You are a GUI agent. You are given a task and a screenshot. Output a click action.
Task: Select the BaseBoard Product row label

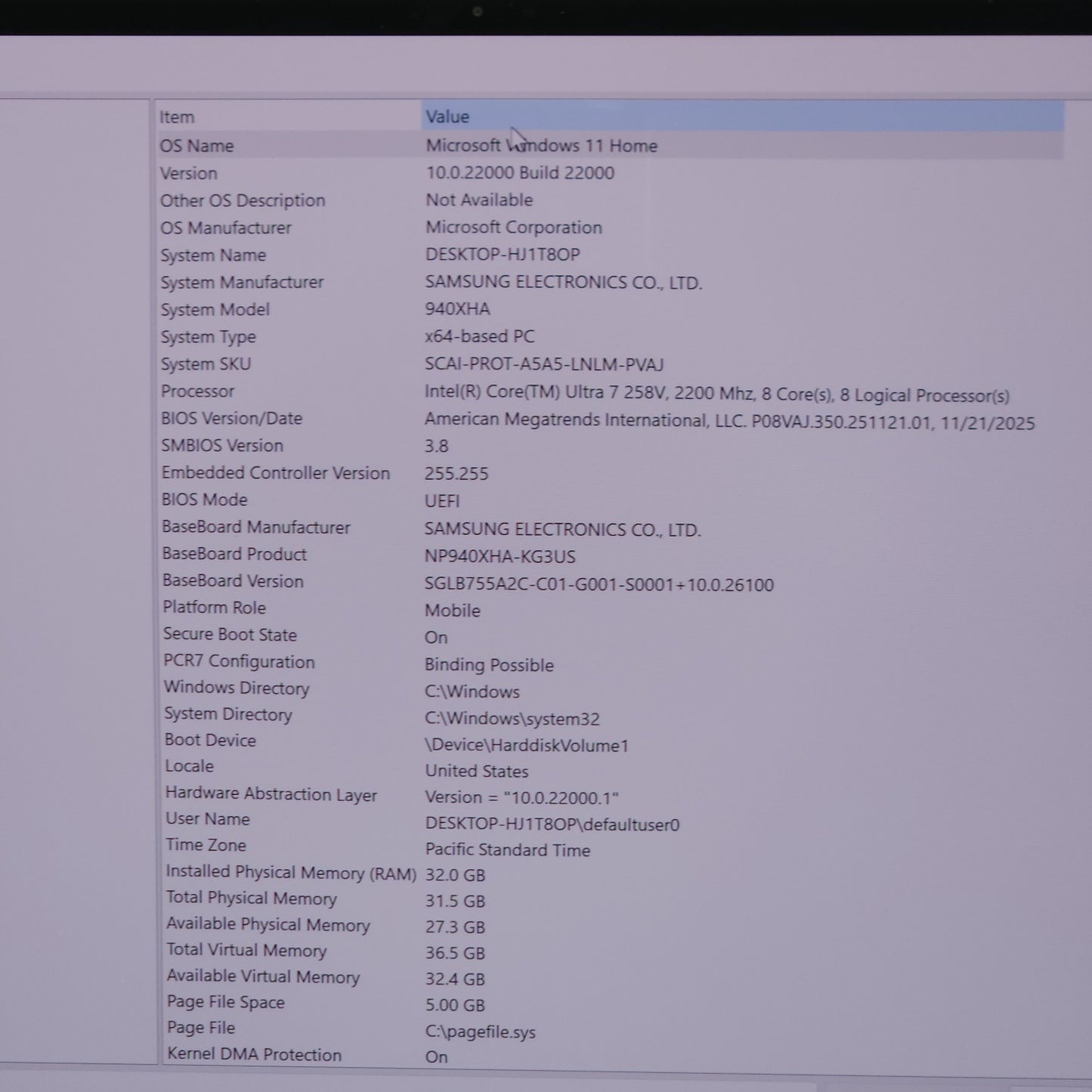point(234,554)
